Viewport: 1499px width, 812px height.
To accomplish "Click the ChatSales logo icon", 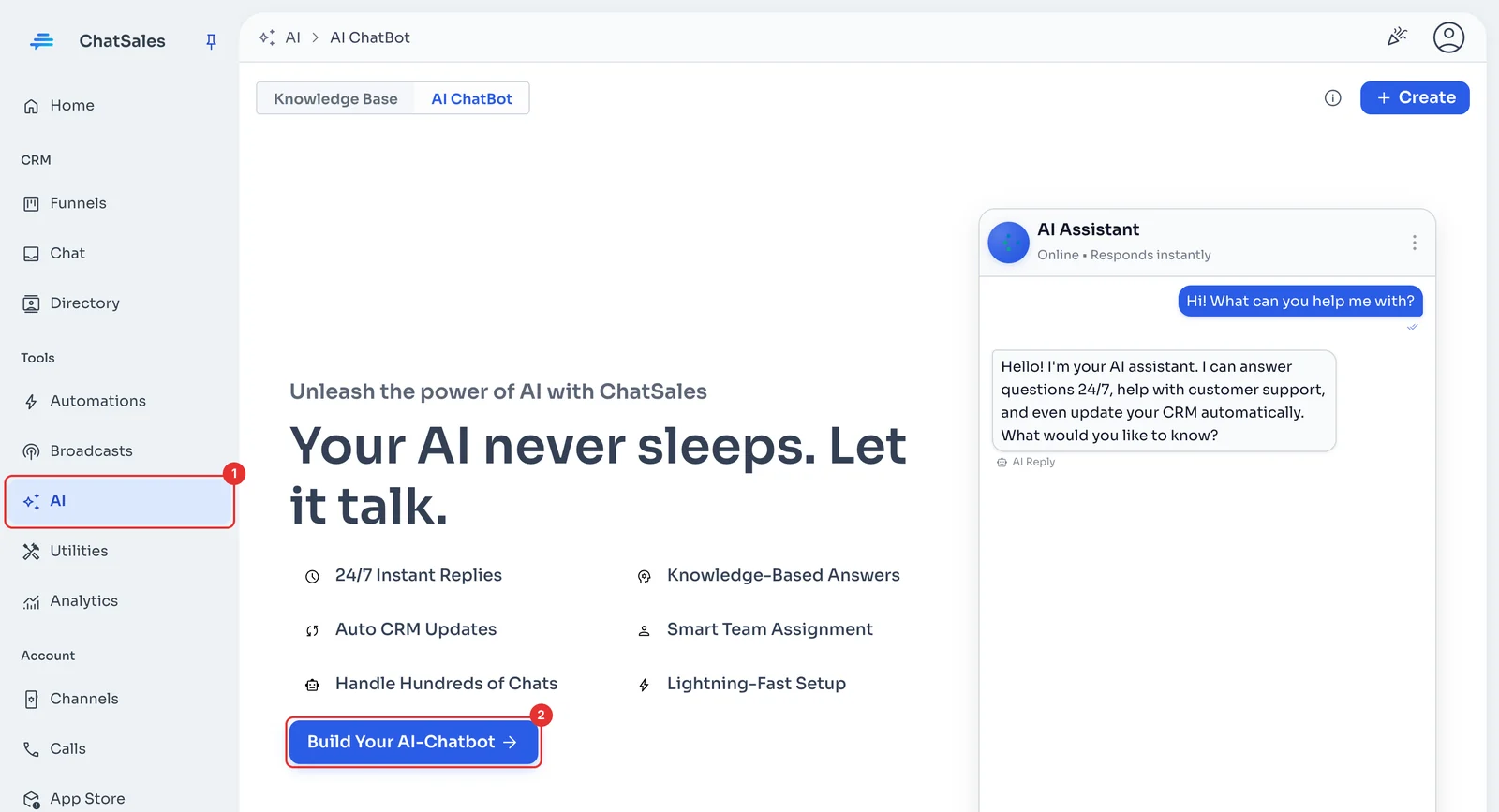I will [x=42, y=41].
